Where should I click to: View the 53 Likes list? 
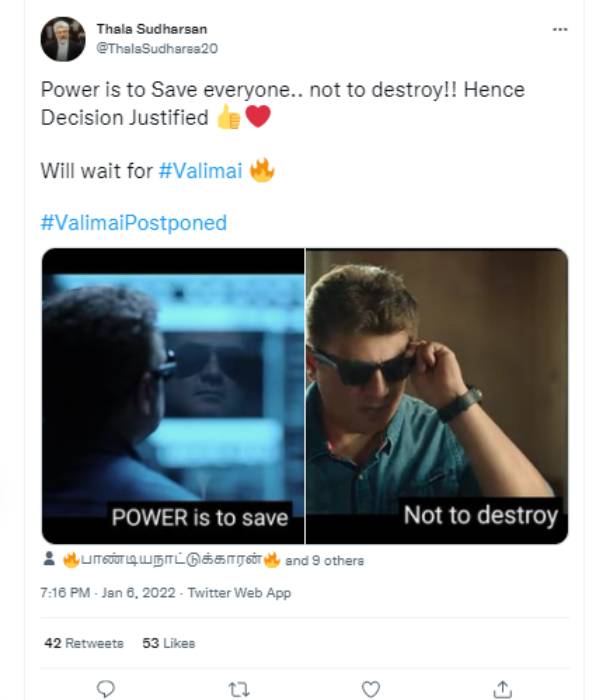[x=169, y=643]
